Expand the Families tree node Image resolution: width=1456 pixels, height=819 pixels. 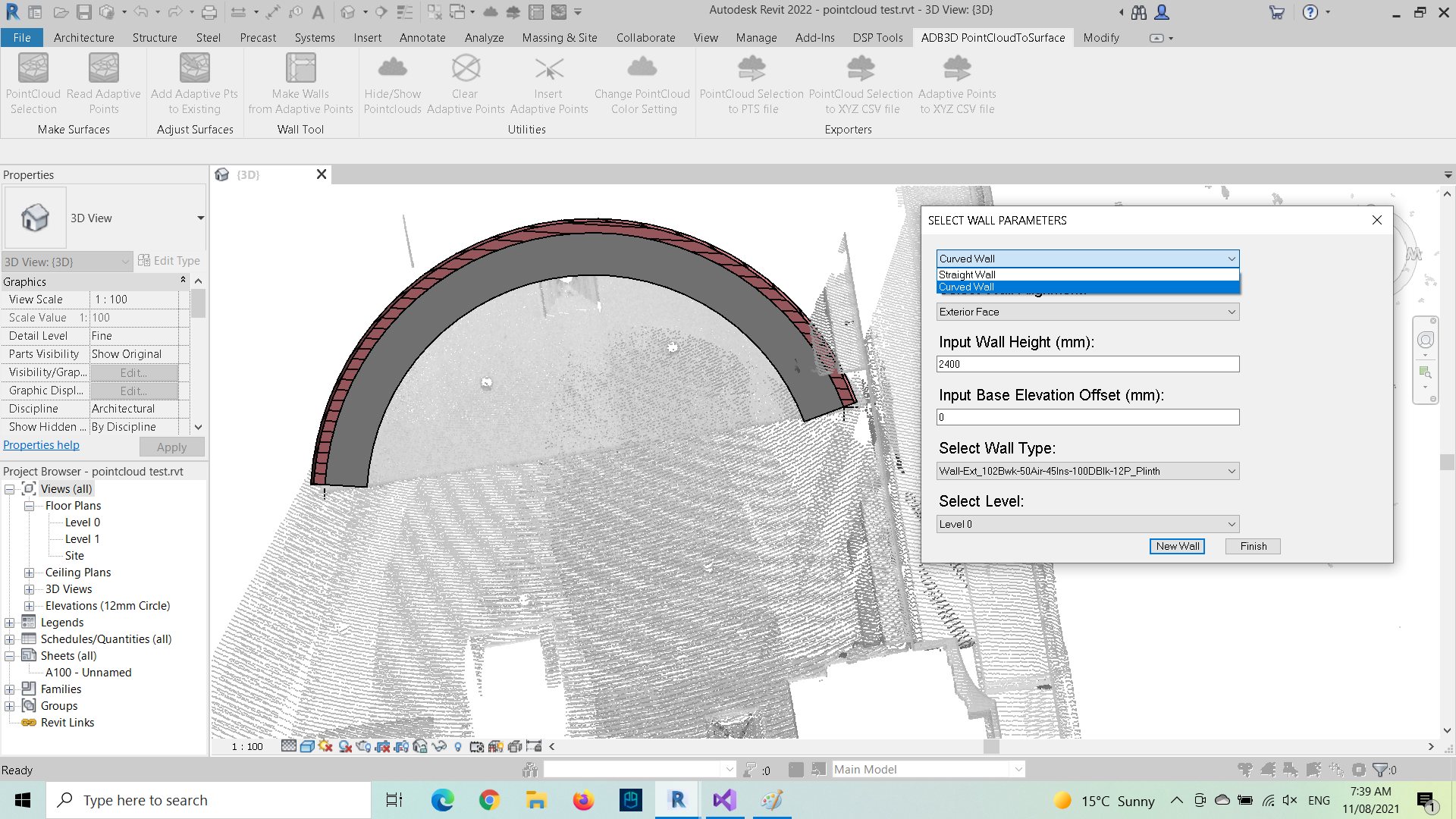click(10, 689)
